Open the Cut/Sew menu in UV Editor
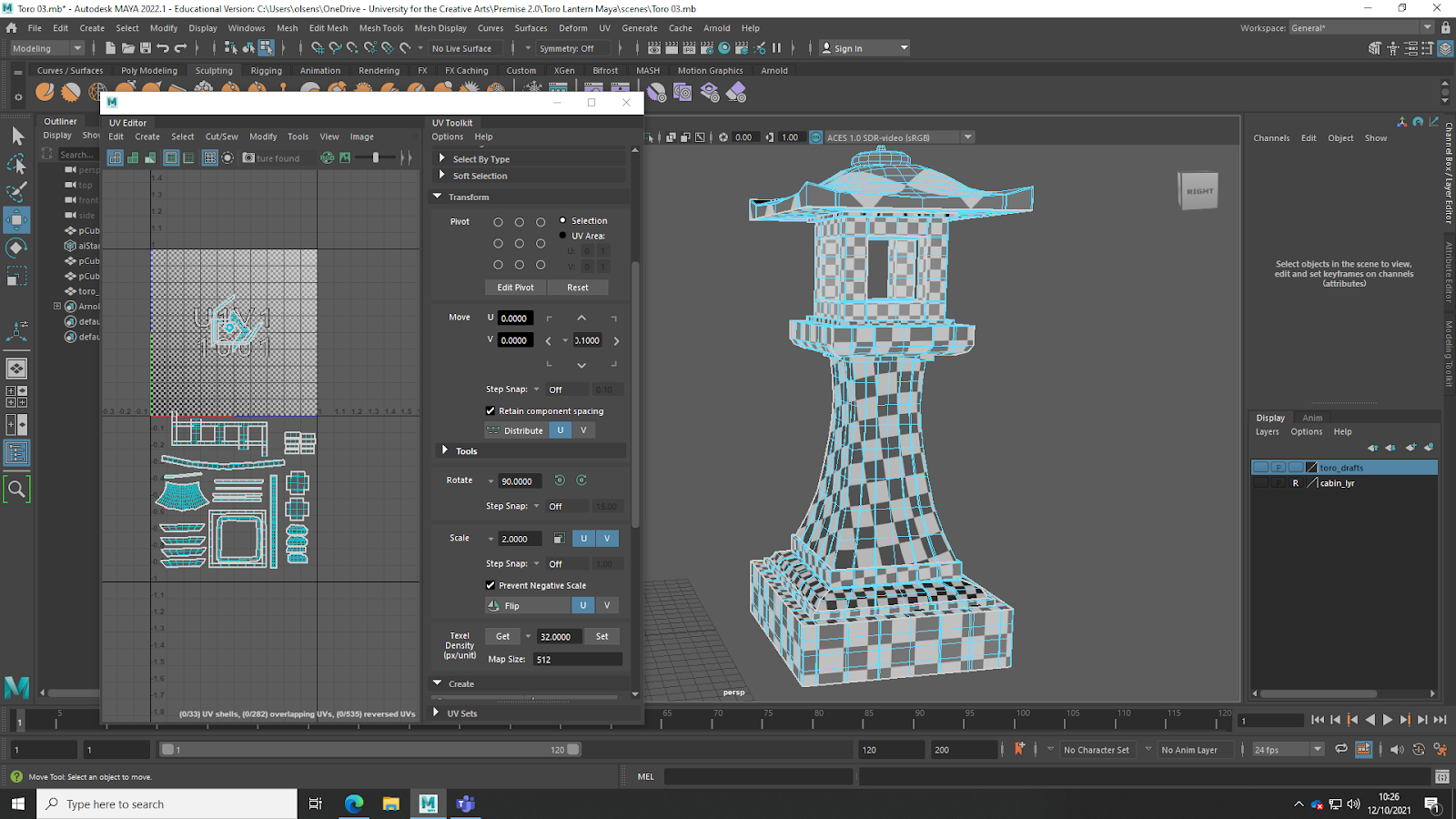The height and width of the screenshot is (819, 1456). (x=221, y=136)
